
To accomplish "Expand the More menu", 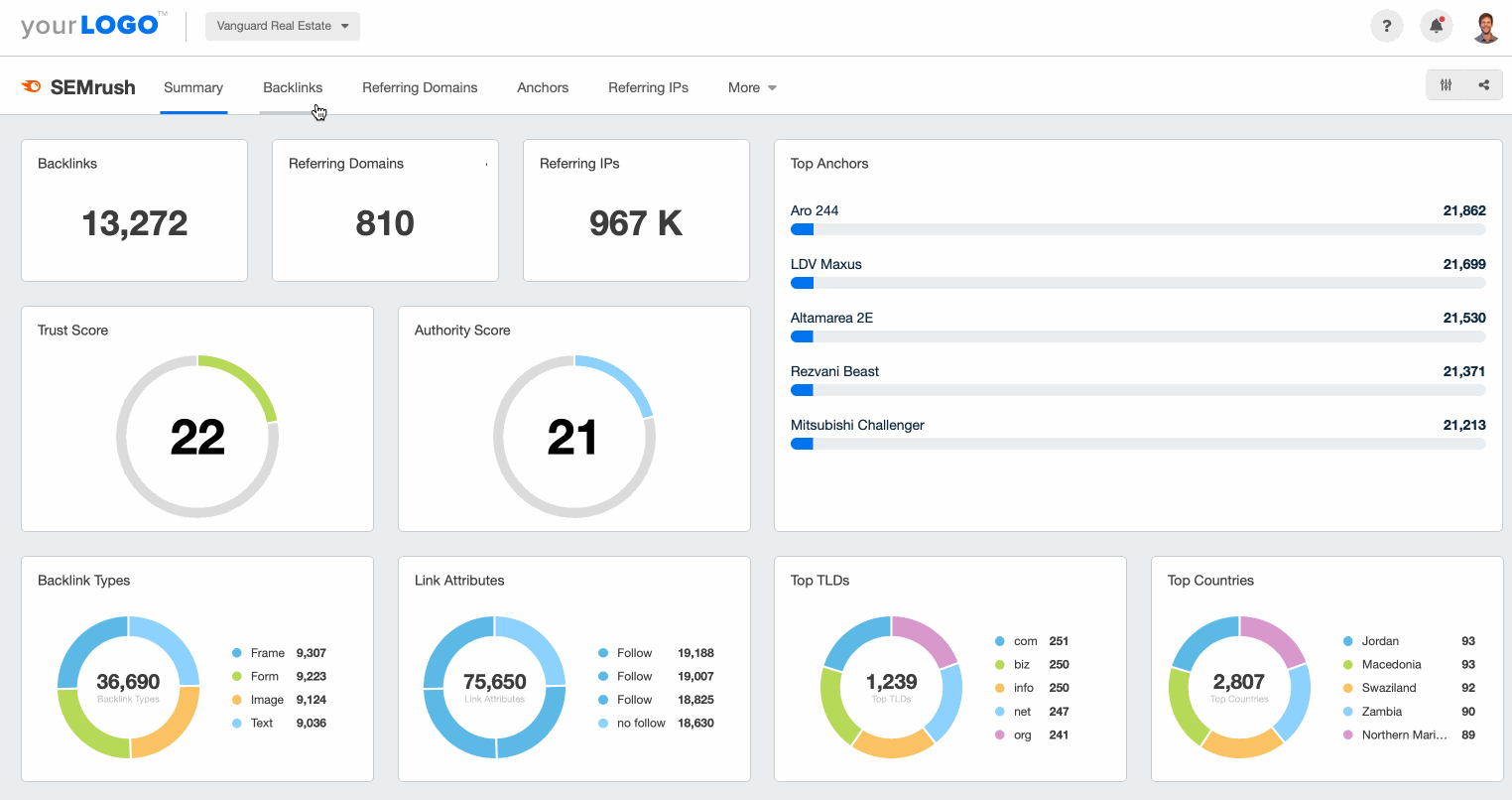I will [752, 87].
